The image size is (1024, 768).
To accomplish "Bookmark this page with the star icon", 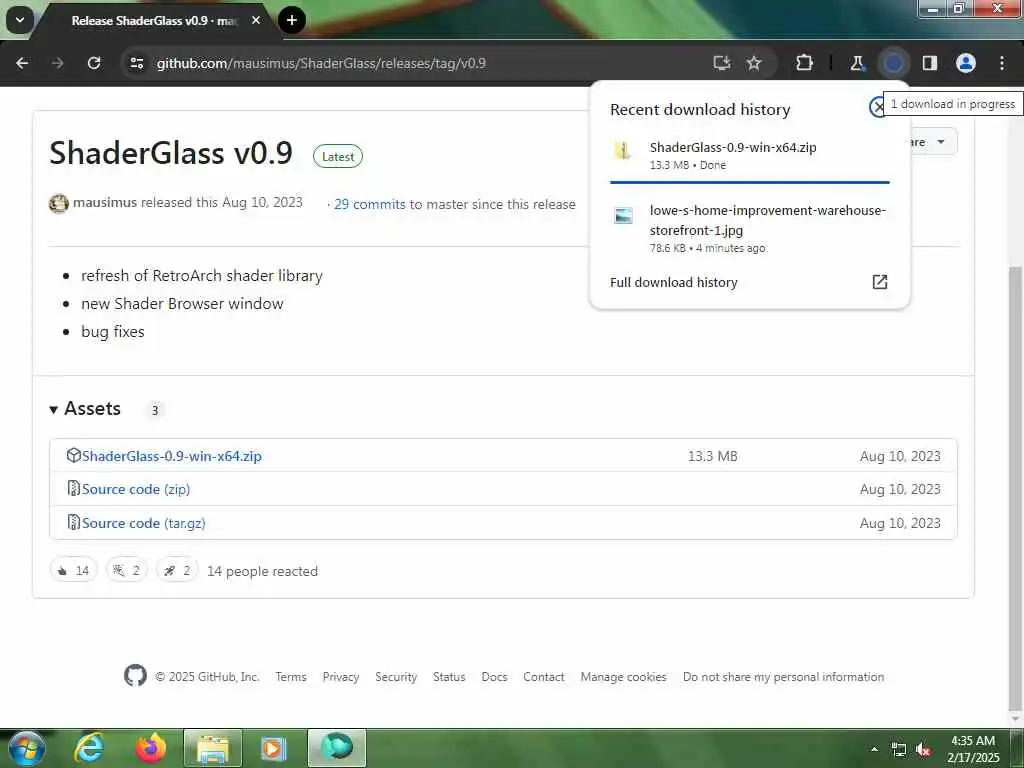I will click(x=754, y=63).
